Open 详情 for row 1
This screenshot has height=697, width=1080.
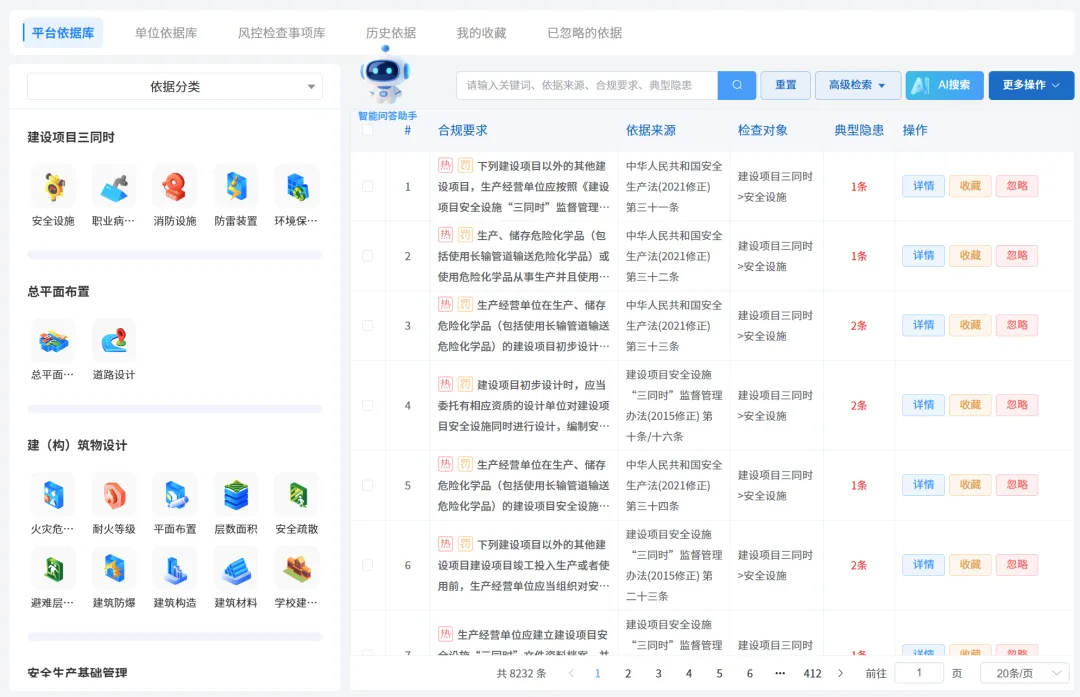pos(924,186)
